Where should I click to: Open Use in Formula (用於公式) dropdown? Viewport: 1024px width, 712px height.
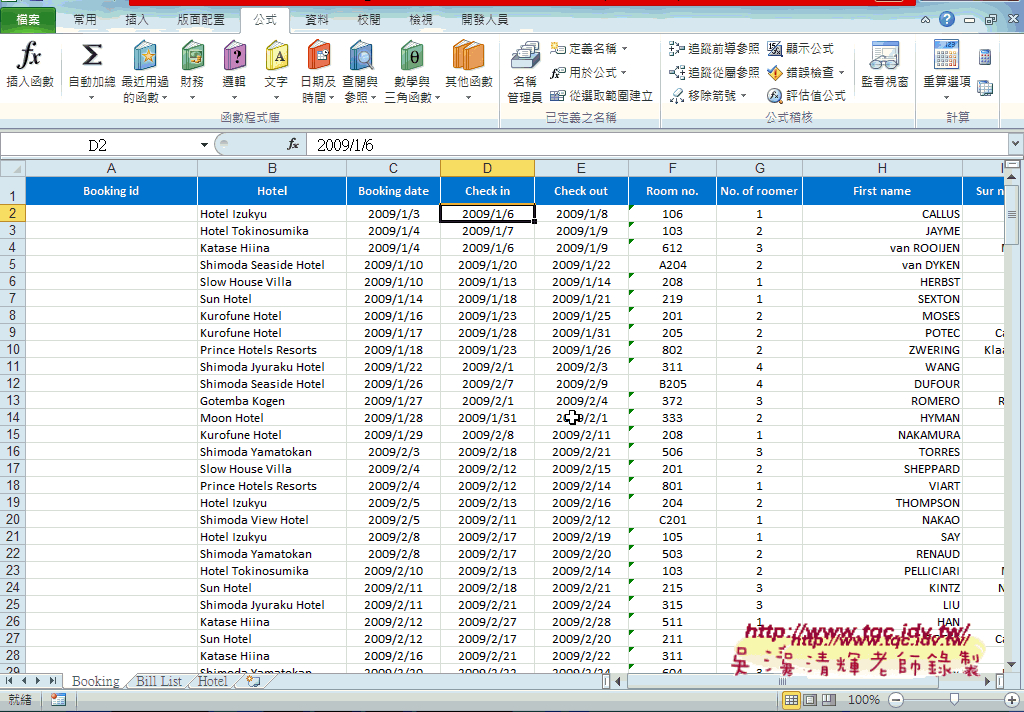click(x=588, y=73)
